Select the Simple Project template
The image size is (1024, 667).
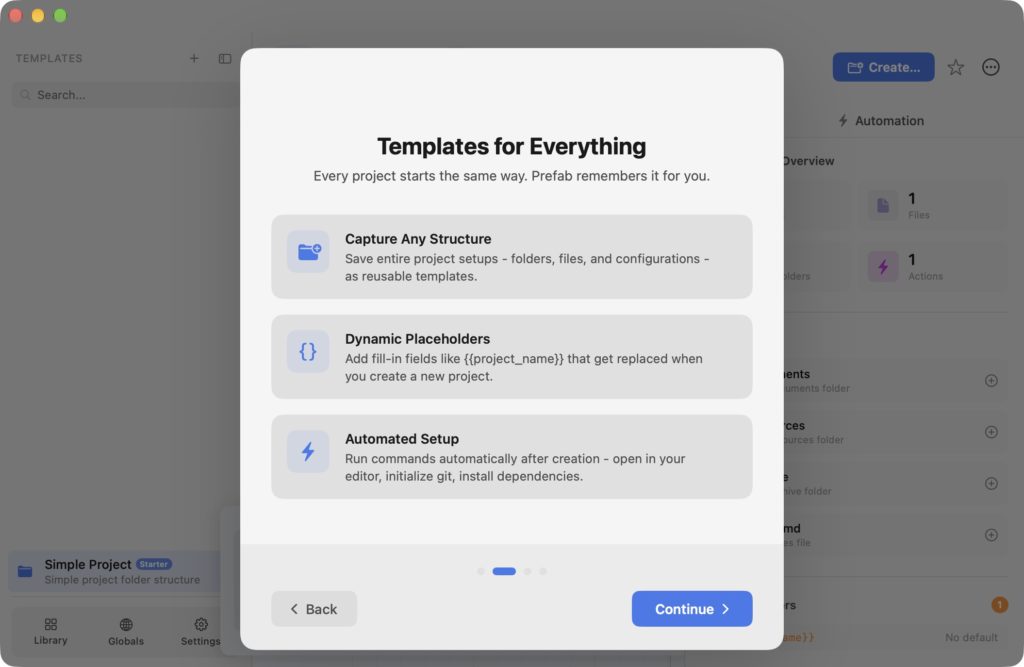click(114, 571)
